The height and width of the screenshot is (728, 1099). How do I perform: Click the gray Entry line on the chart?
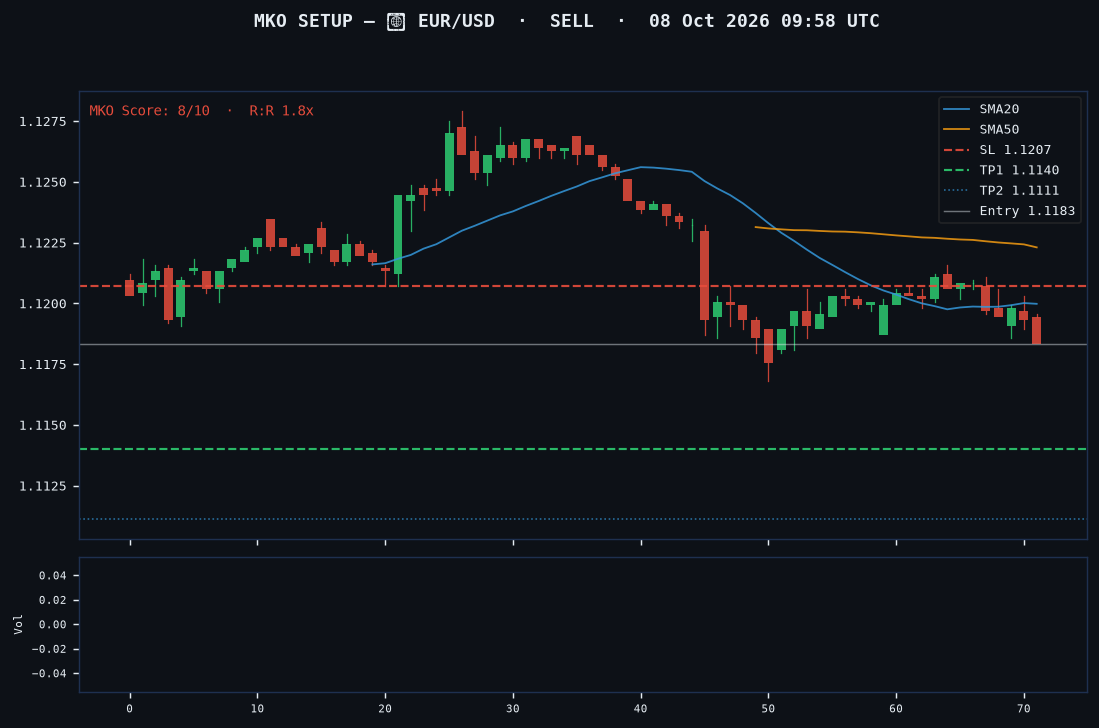pyautogui.click(x=583, y=345)
